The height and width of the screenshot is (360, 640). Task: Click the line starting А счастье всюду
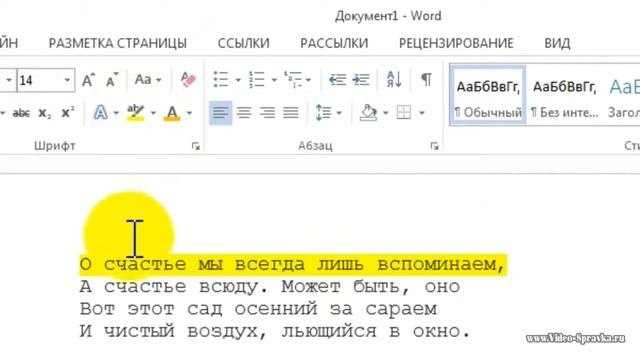click(270, 287)
